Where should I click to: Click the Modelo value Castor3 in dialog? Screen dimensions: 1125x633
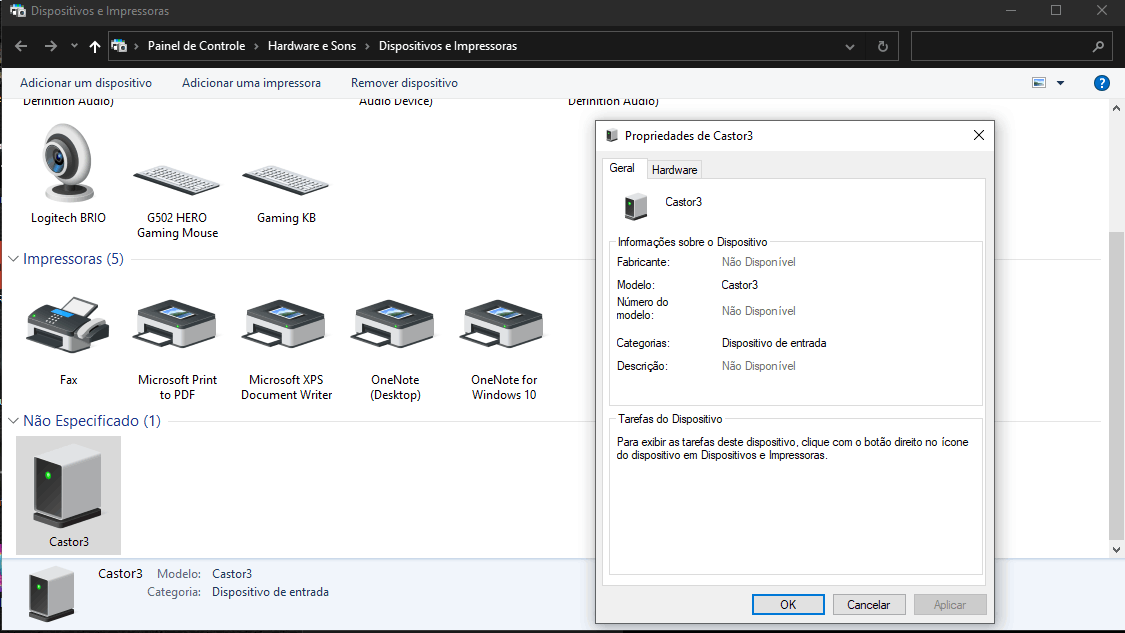pos(740,285)
